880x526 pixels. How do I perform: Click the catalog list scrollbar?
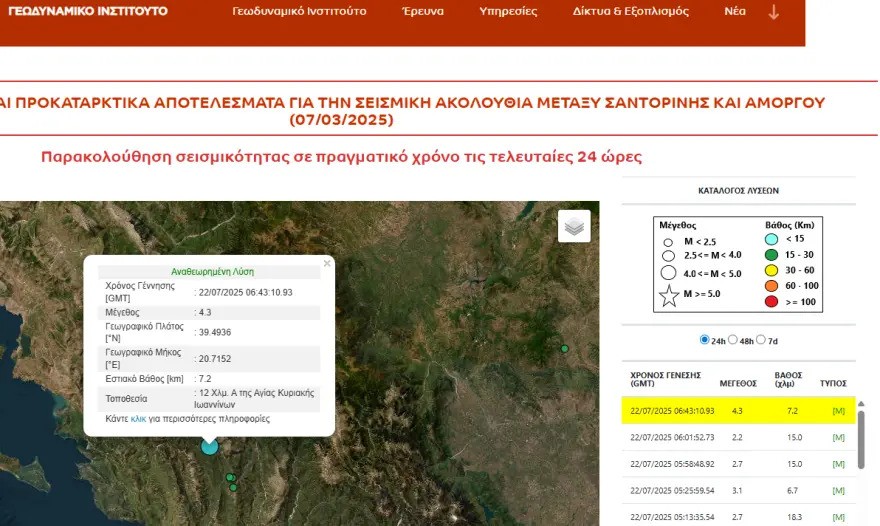(861, 440)
